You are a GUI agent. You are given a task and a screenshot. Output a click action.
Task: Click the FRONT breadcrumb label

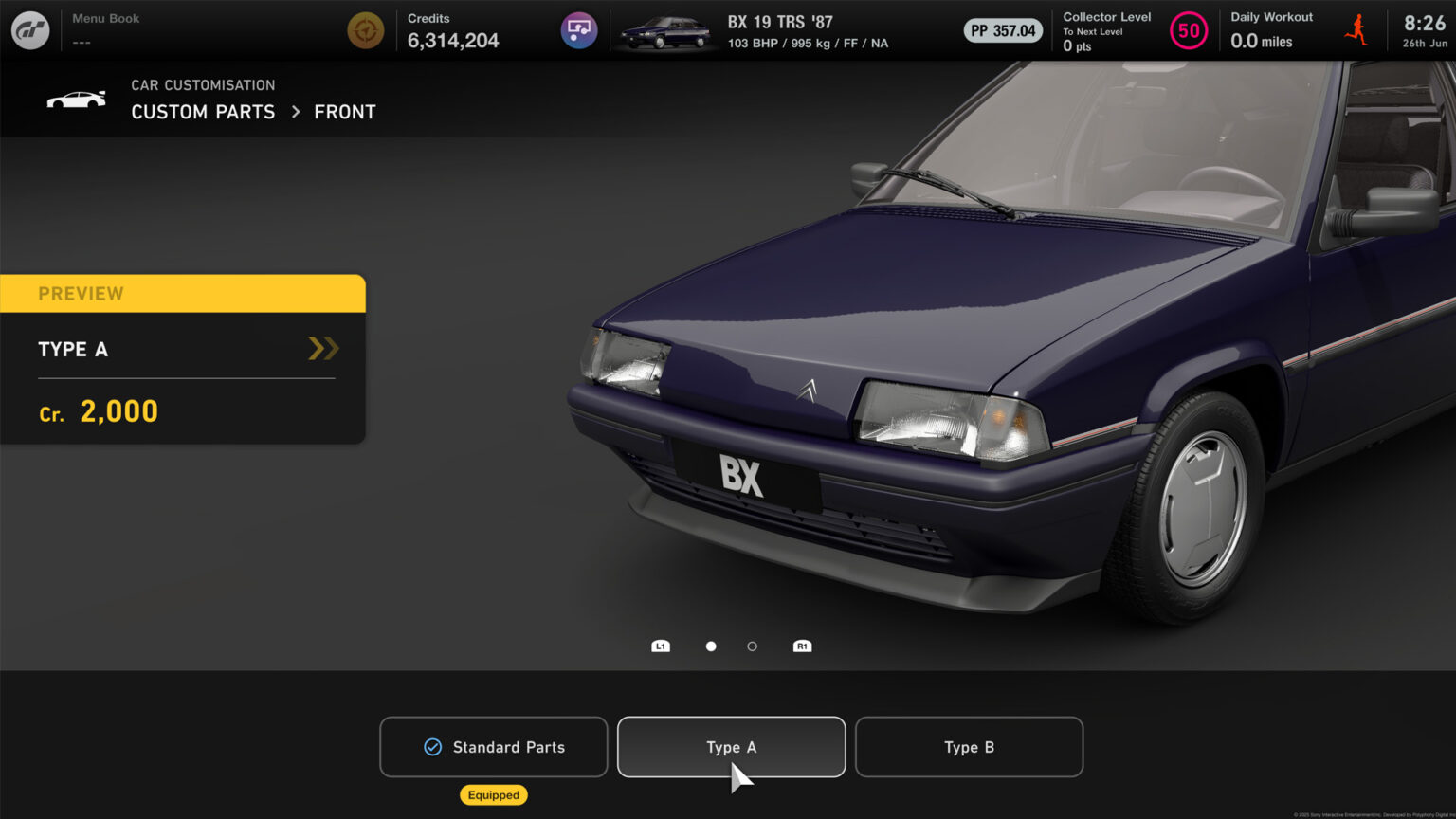(x=345, y=112)
